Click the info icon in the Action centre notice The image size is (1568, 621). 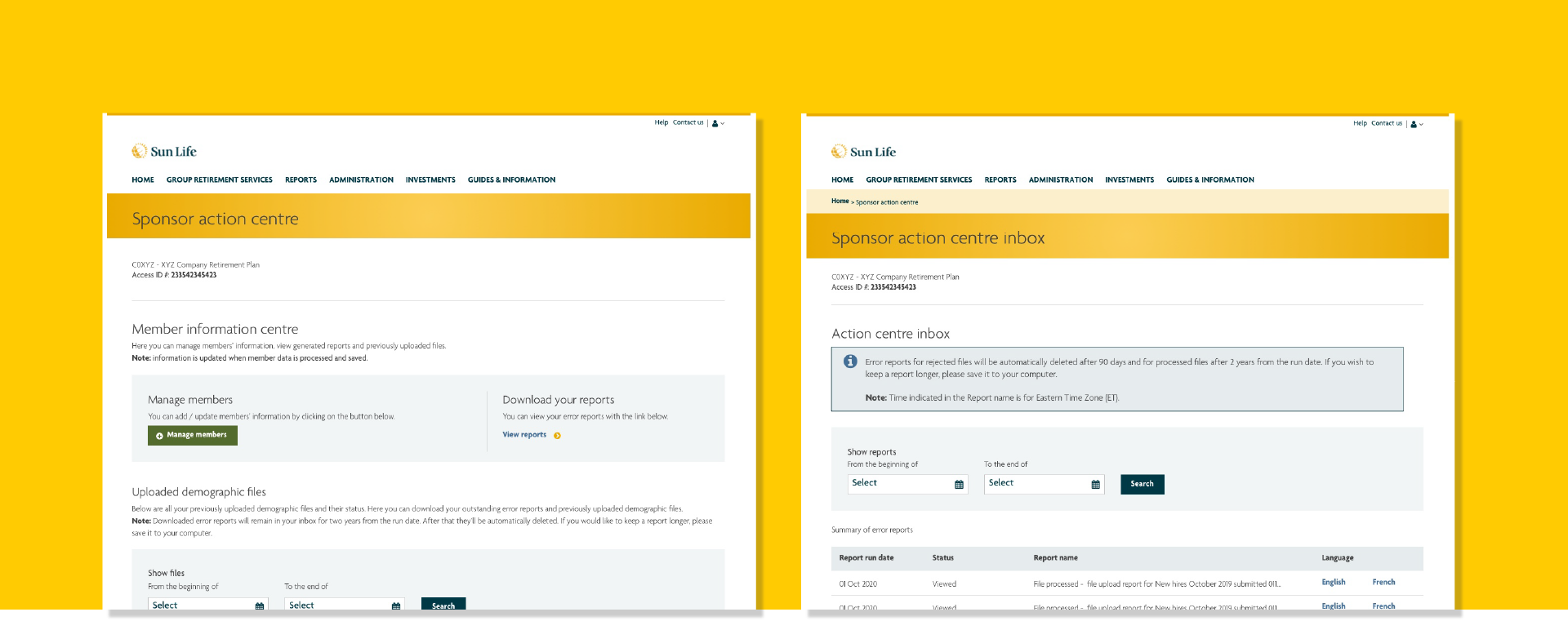(850, 362)
